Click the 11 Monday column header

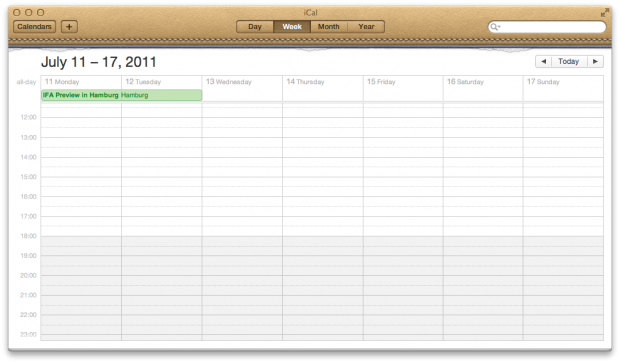tap(62, 82)
